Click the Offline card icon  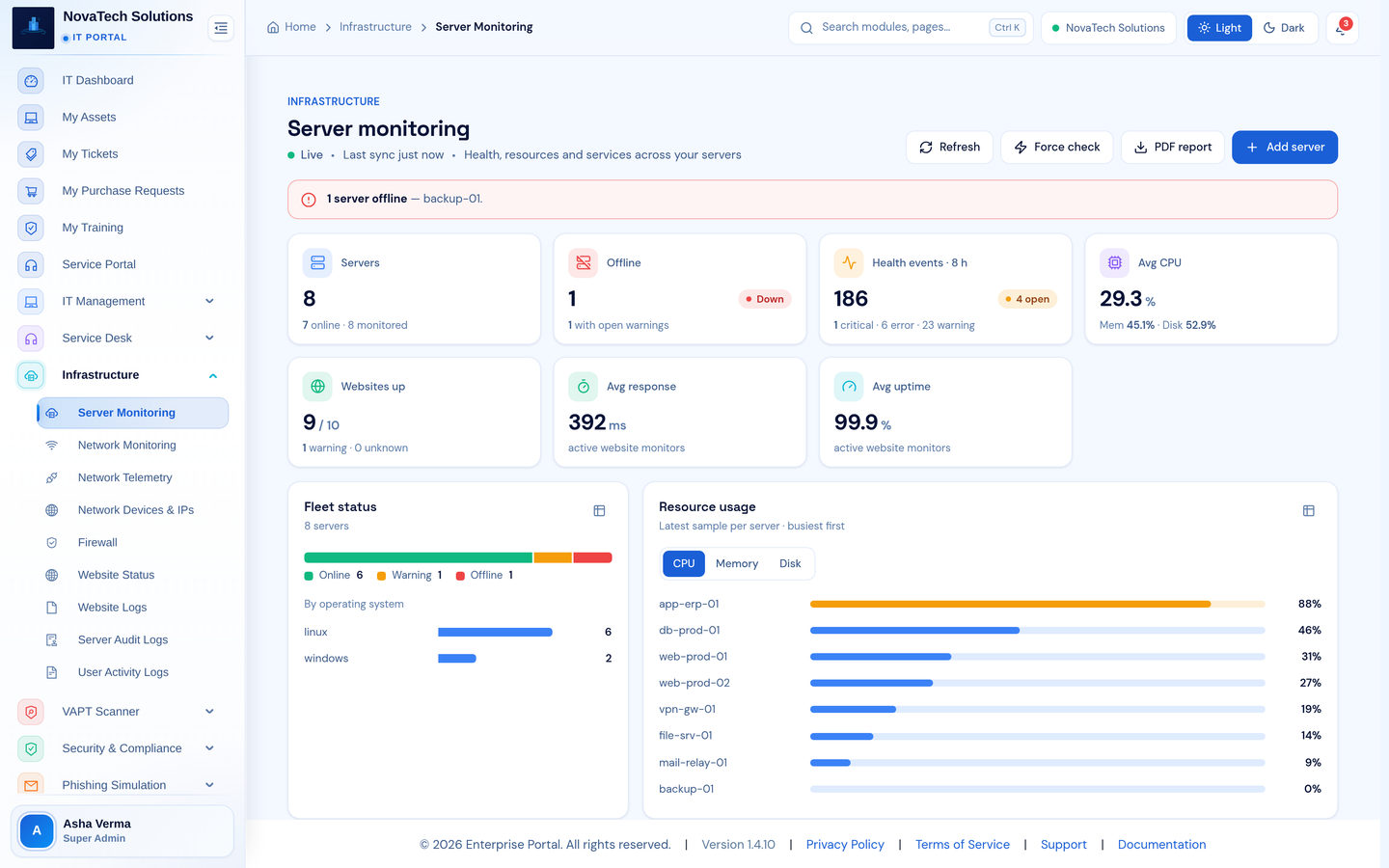pyautogui.click(x=584, y=262)
